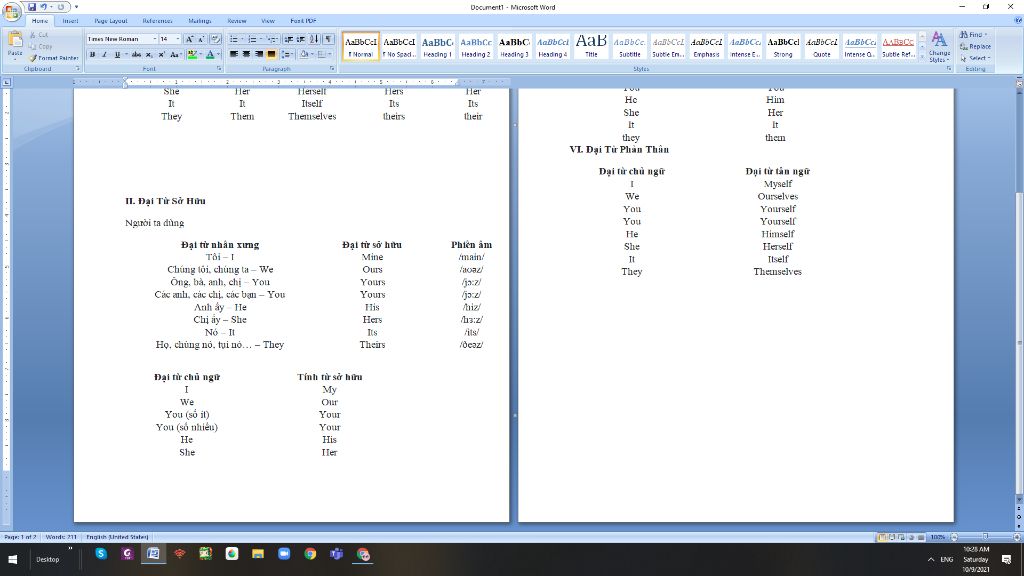The image size is (1024, 576).
Task: Toggle underline formatting
Action: tap(117, 54)
